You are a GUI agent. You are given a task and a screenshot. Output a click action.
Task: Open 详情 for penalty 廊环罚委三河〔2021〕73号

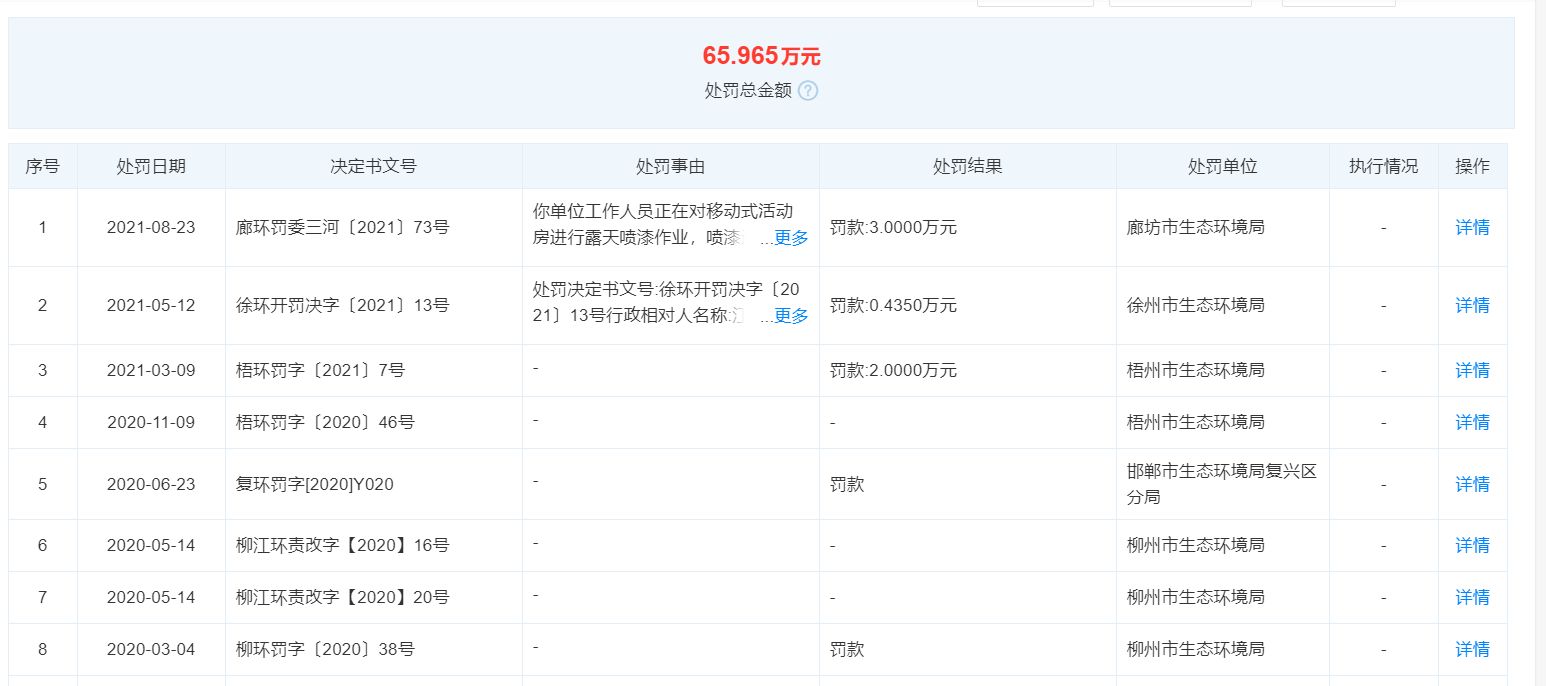(1471, 228)
